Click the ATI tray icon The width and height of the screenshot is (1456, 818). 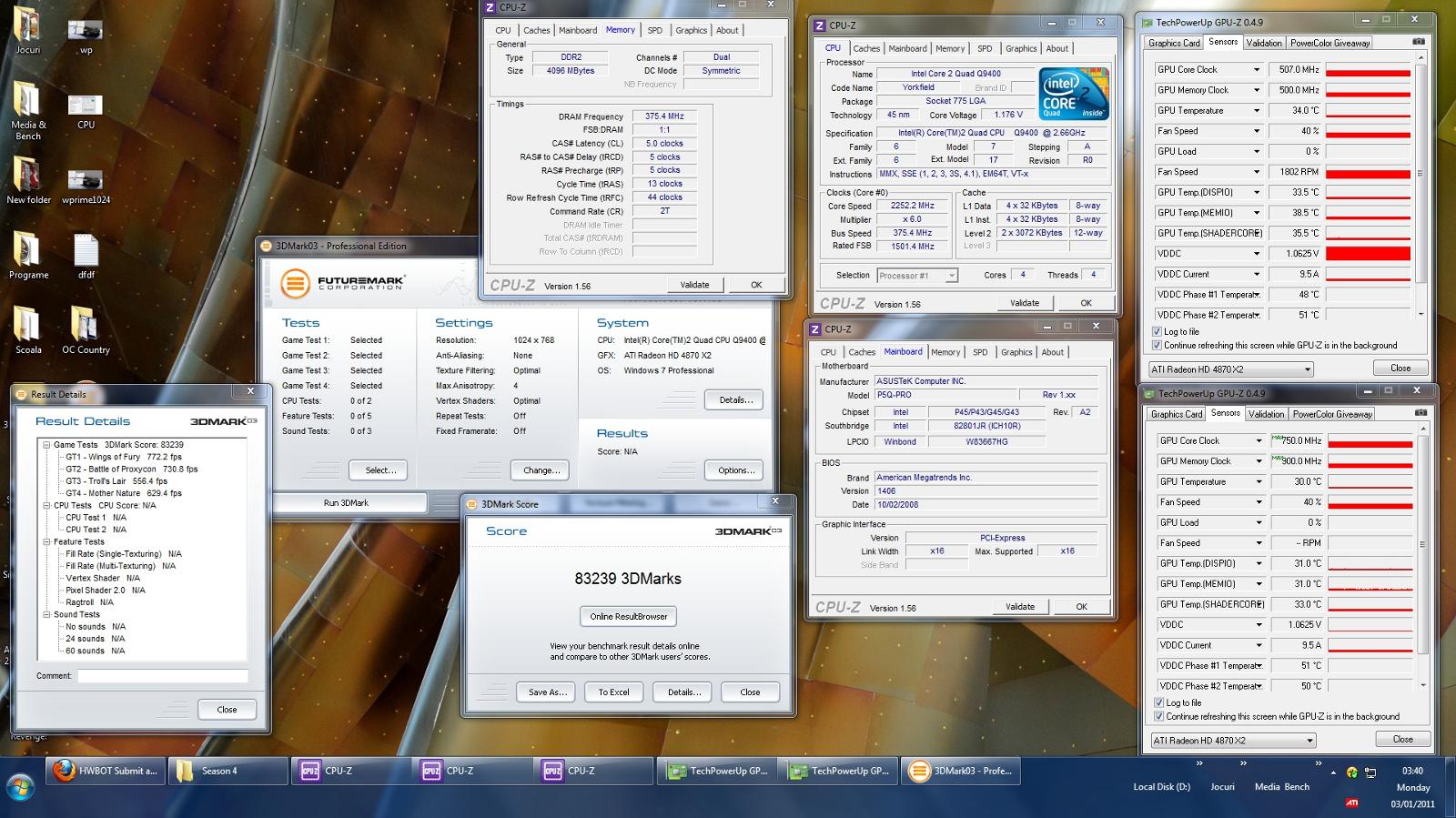coord(1352,803)
